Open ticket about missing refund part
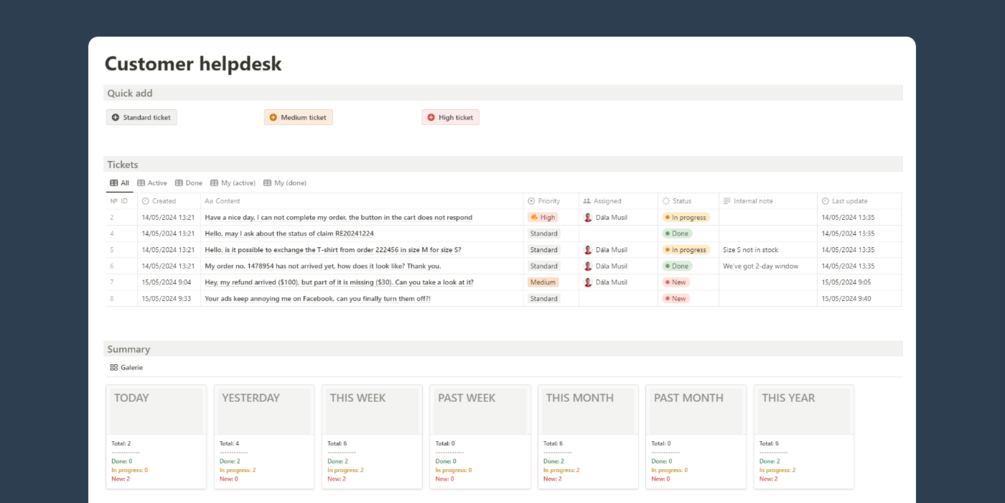Viewport: 1005px width, 503px height. point(339,282)
